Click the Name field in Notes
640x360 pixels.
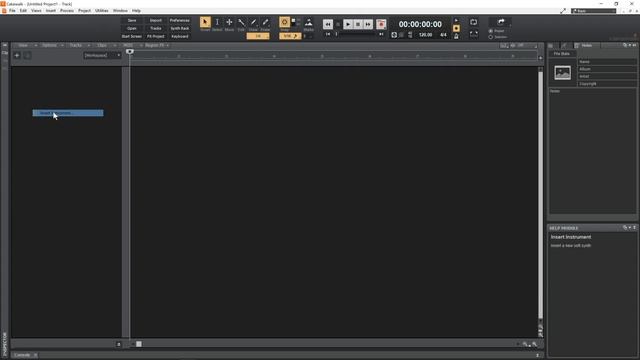tap(607, 62)
